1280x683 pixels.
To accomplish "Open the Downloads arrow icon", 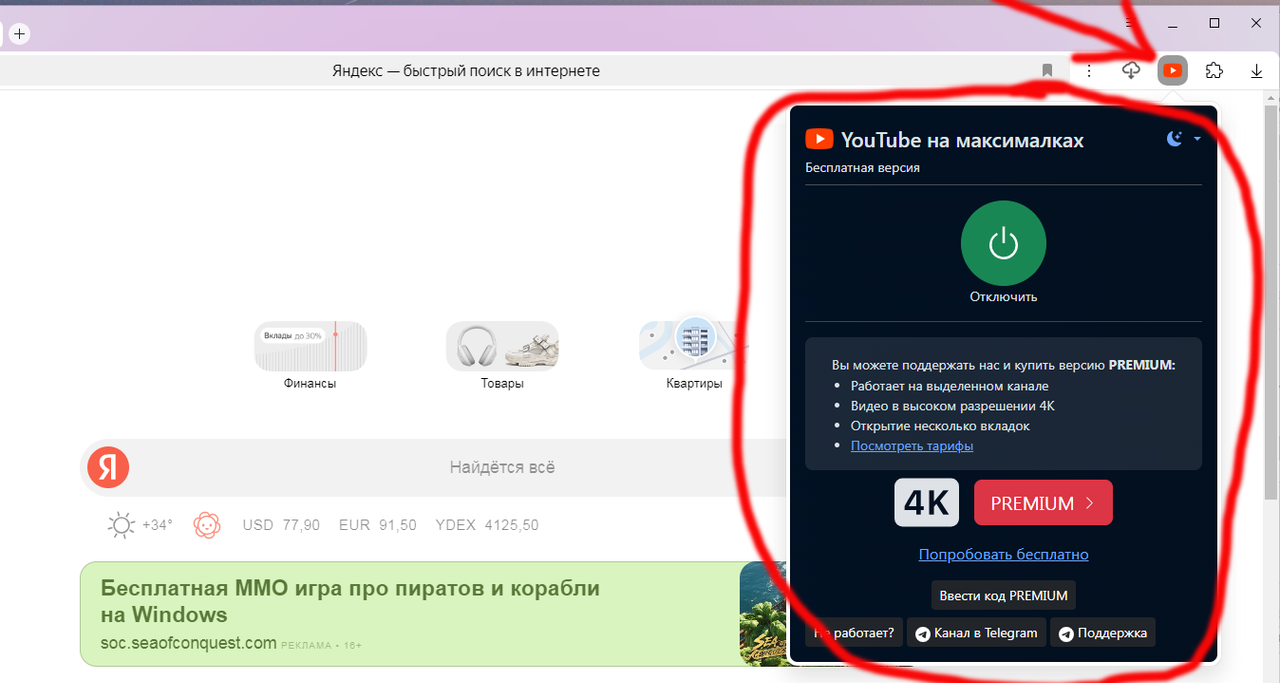I will (1257, 71).
